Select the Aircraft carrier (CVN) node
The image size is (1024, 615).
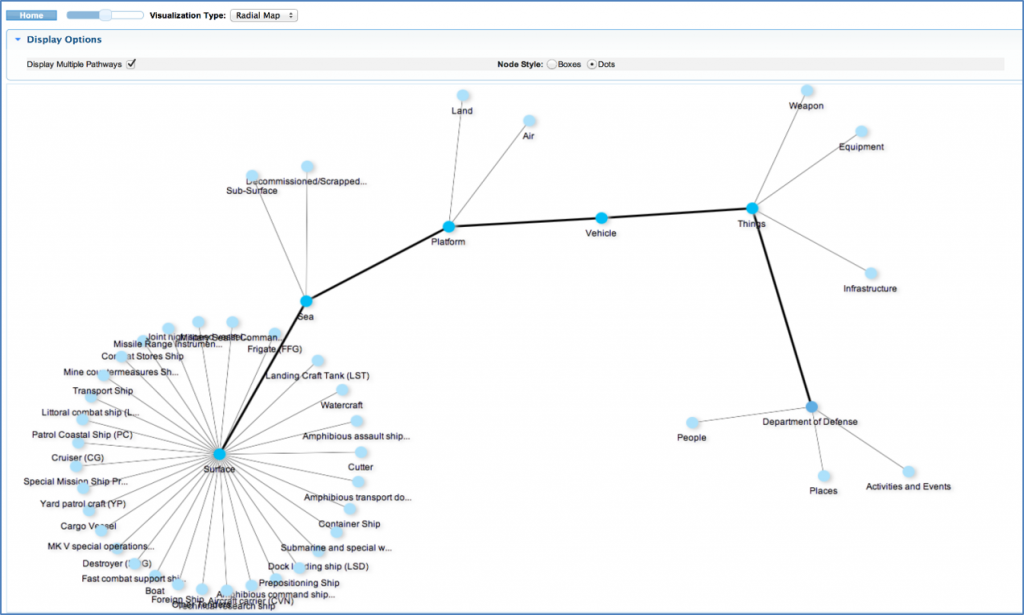click(226, 589)
